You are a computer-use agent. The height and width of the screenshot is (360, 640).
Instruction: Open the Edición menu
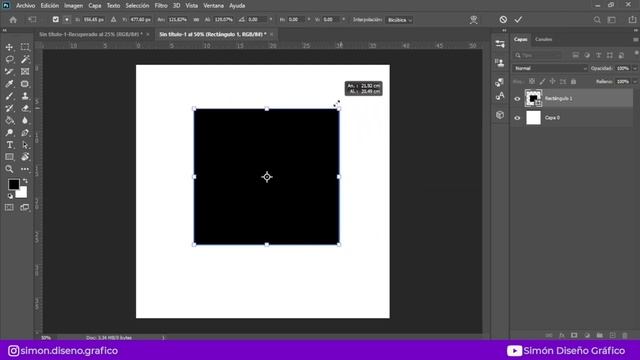50,6
